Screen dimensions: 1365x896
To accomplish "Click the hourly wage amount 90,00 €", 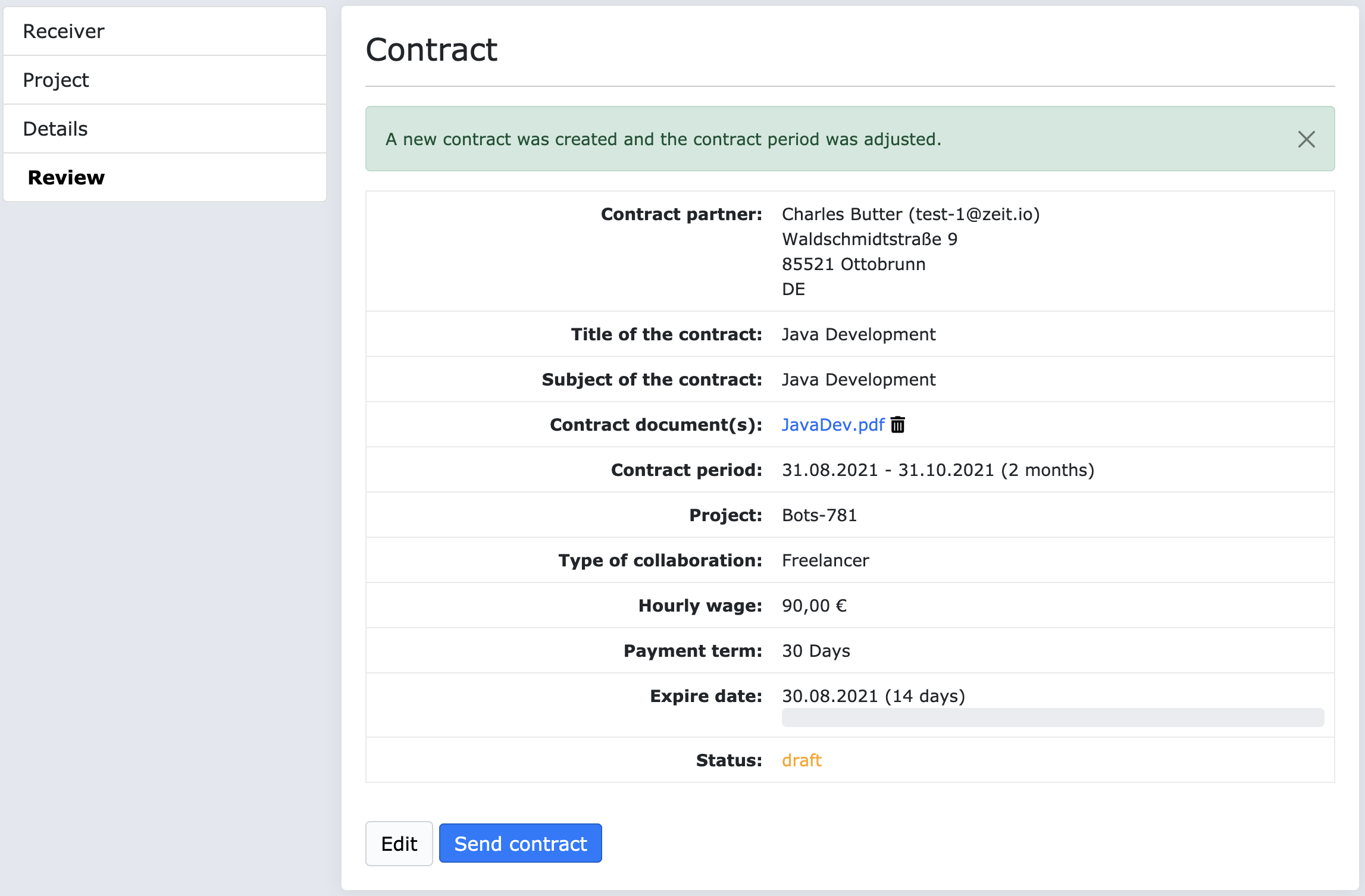I will [x=813, y=606].
